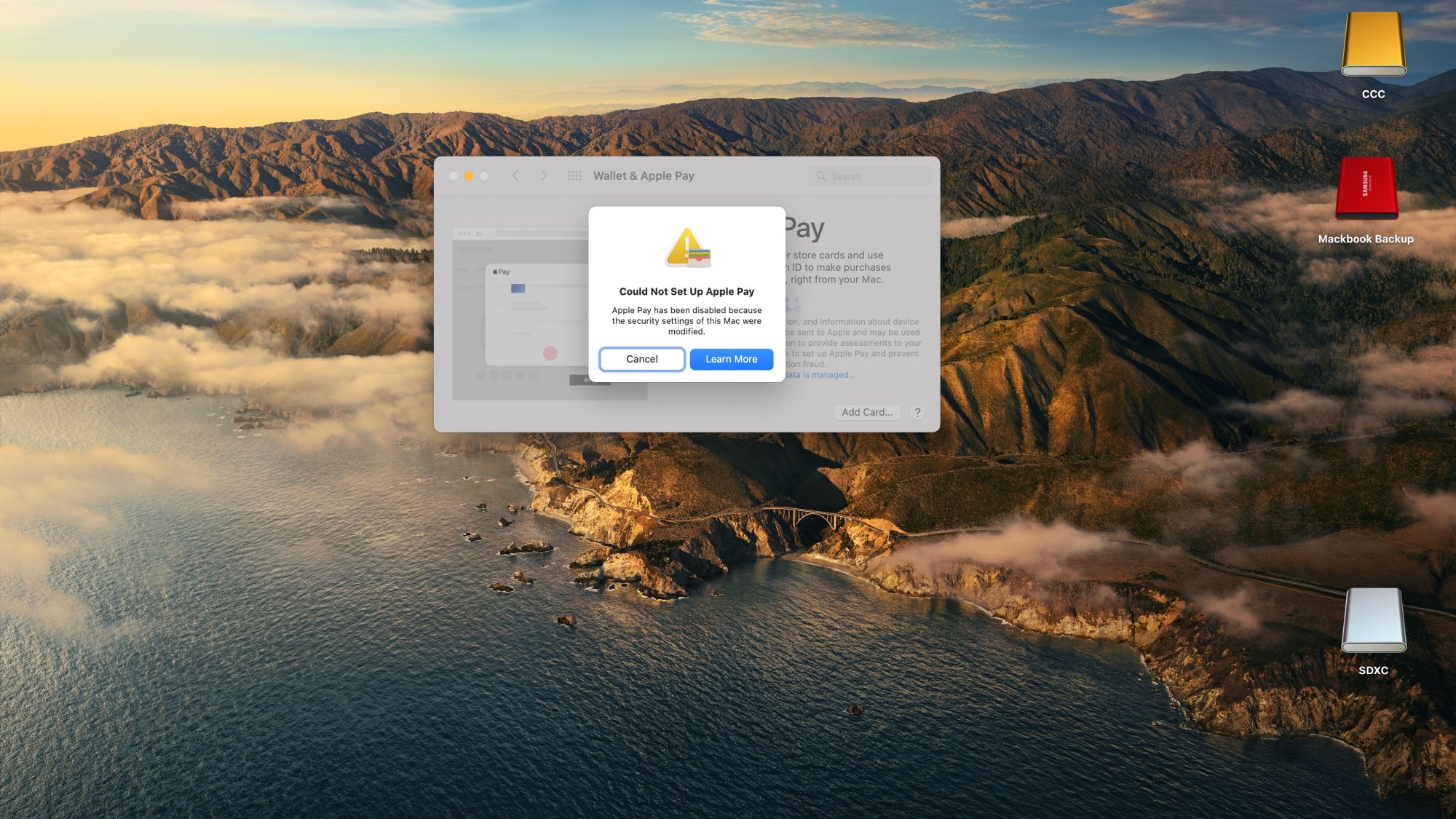Open the Mackbook Backup Samsung drive
This screenshot has width=1456, height=819.
coord(1366,189)
